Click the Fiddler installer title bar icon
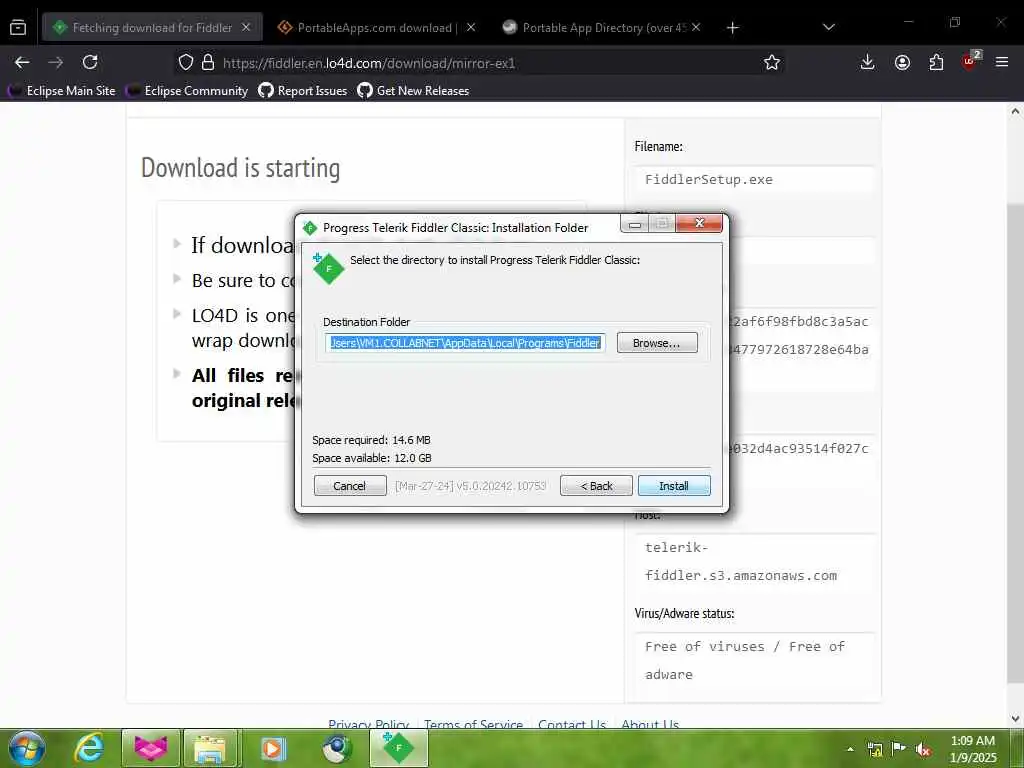1024x768 pixels. (310, 228)
